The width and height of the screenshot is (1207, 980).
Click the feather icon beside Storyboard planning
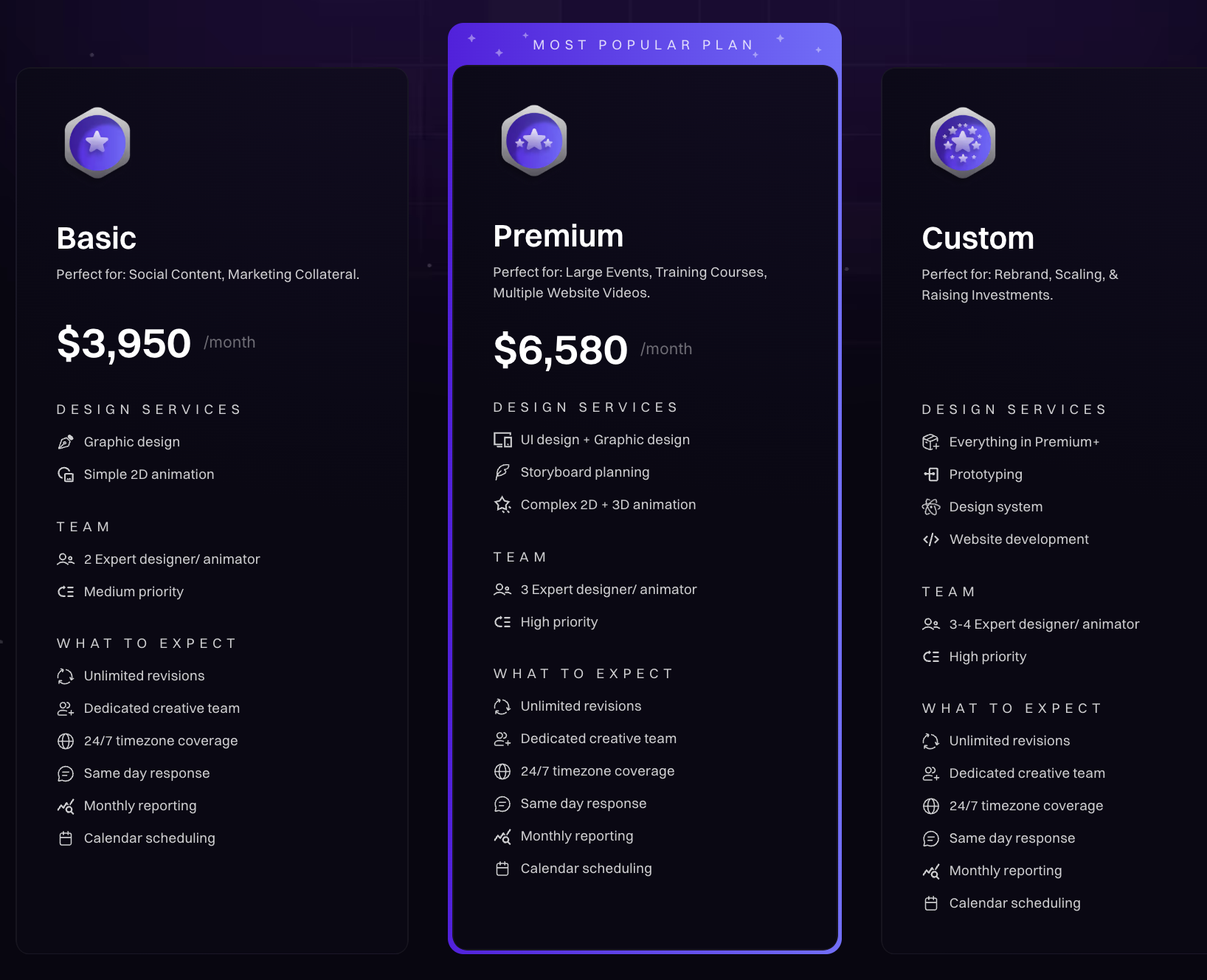(502, 472)
